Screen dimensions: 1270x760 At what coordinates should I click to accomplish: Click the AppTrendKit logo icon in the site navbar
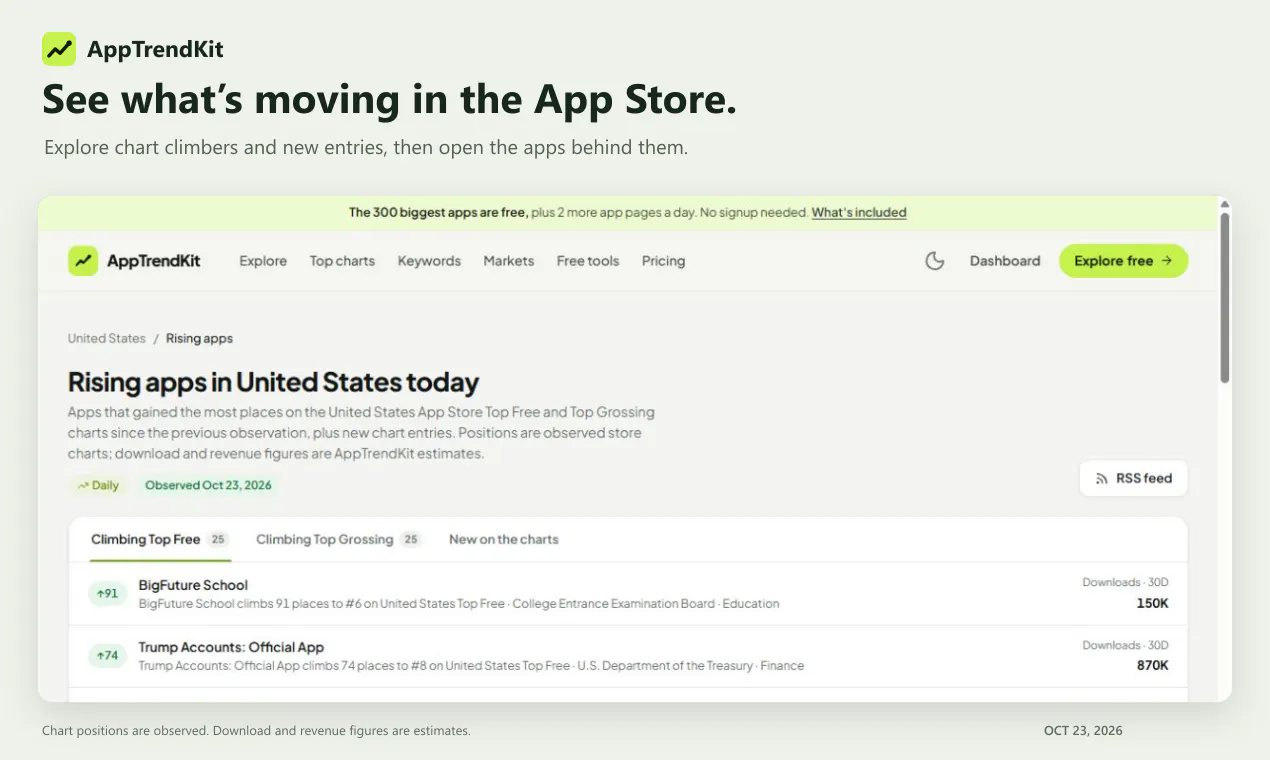click(x=83, y=261)
